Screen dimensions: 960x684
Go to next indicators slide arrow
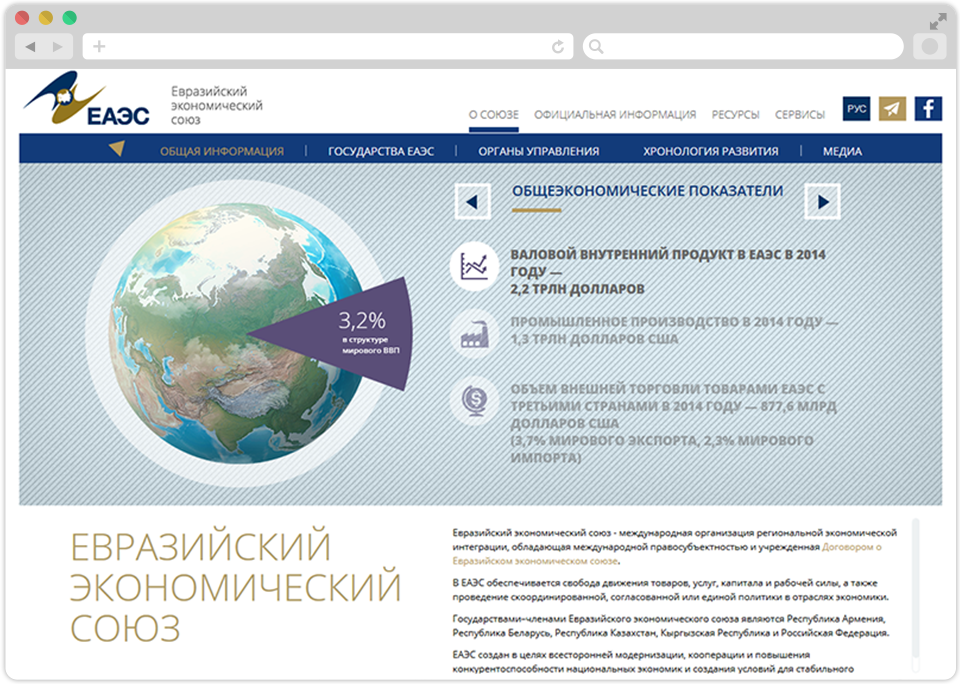[x=822, y=202]
